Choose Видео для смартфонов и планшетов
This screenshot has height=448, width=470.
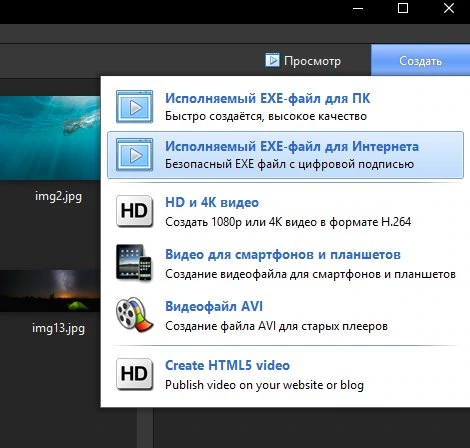[285, 263]
